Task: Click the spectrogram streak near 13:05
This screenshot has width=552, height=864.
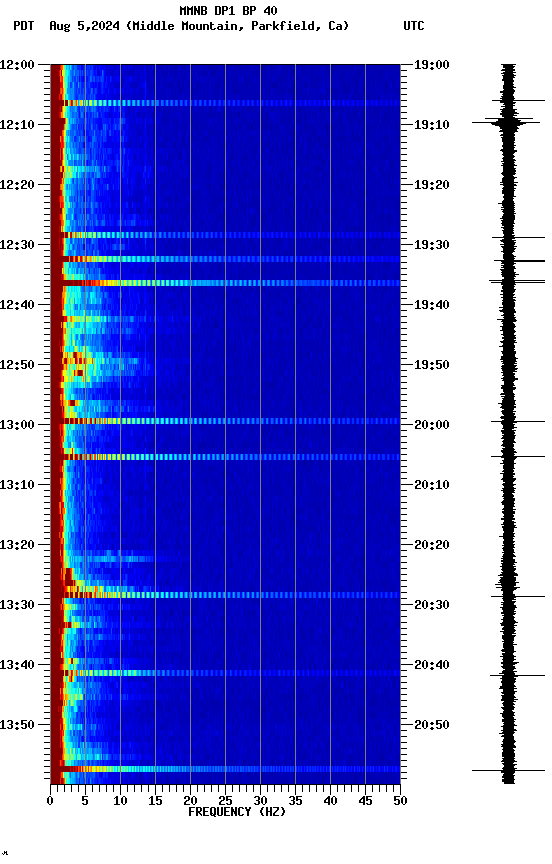Action: [x=225, y=457]
